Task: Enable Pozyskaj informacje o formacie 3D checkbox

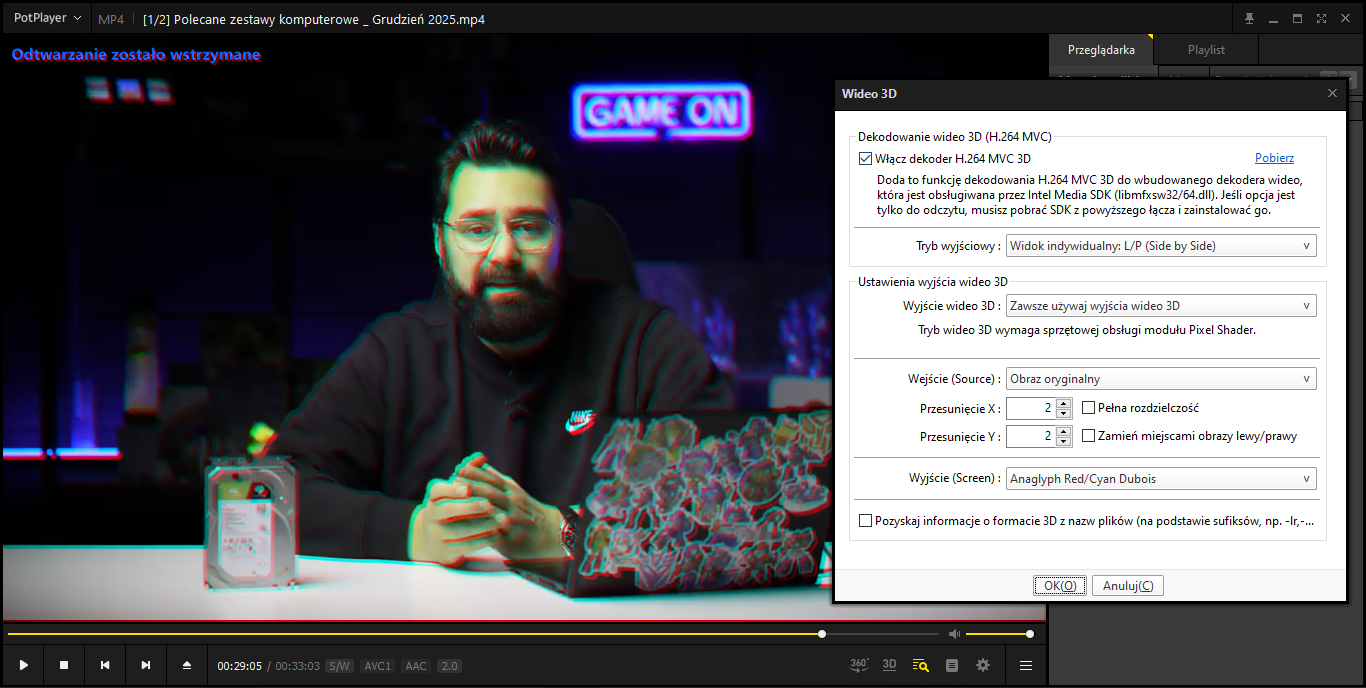Action: coord(866,521)
